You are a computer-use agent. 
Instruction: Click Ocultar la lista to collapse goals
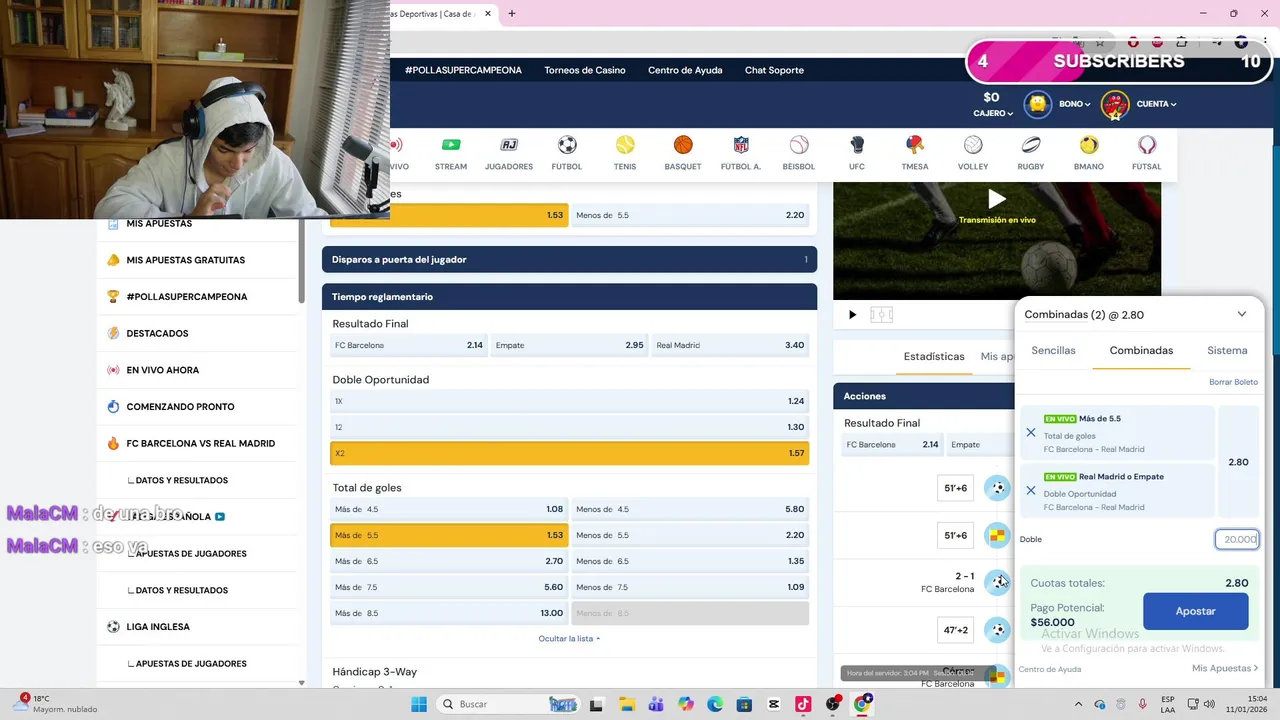(569, 638)
